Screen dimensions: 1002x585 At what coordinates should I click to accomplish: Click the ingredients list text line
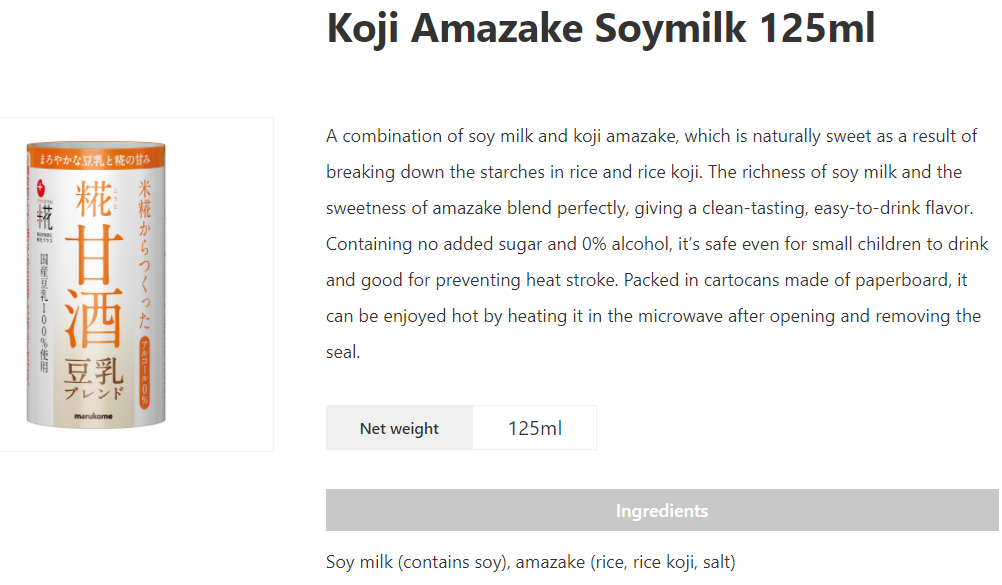click(530, 562)
